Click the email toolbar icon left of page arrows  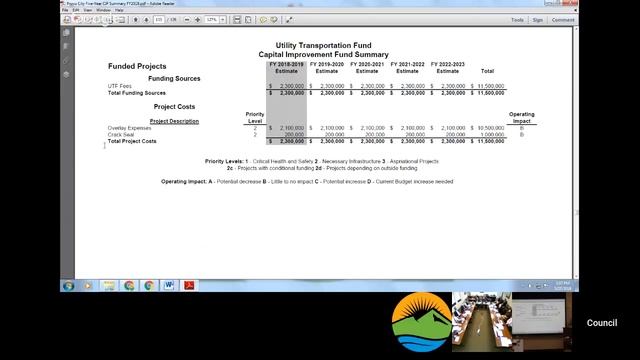[x=121, y=20]
